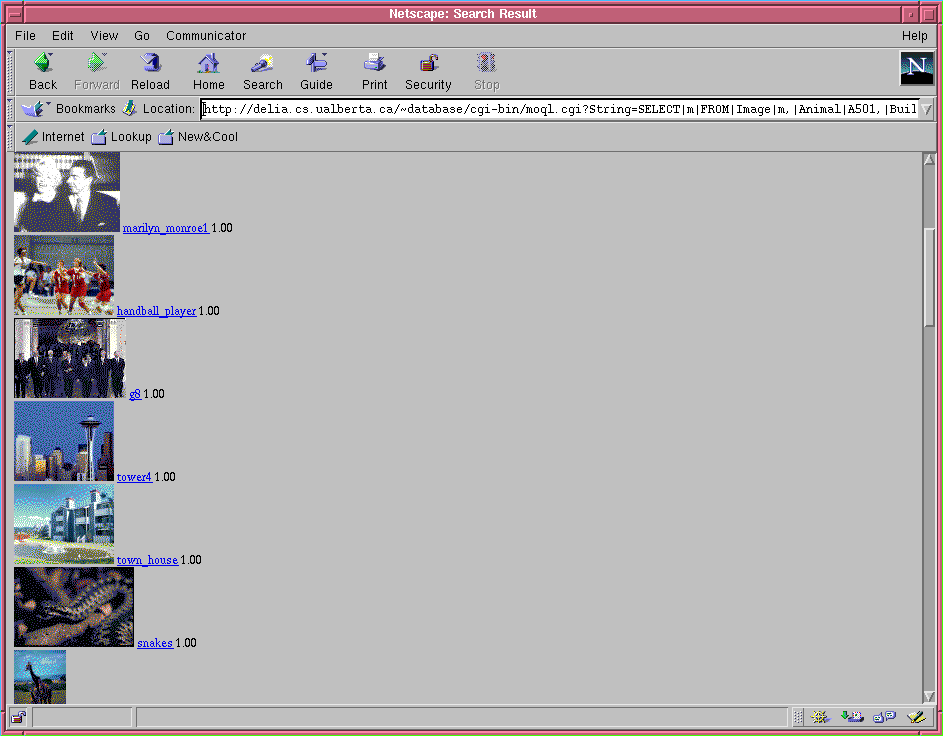This screenshot has width=943, height=736.
Task: Open the handball_player link
Action: [156, 311]
